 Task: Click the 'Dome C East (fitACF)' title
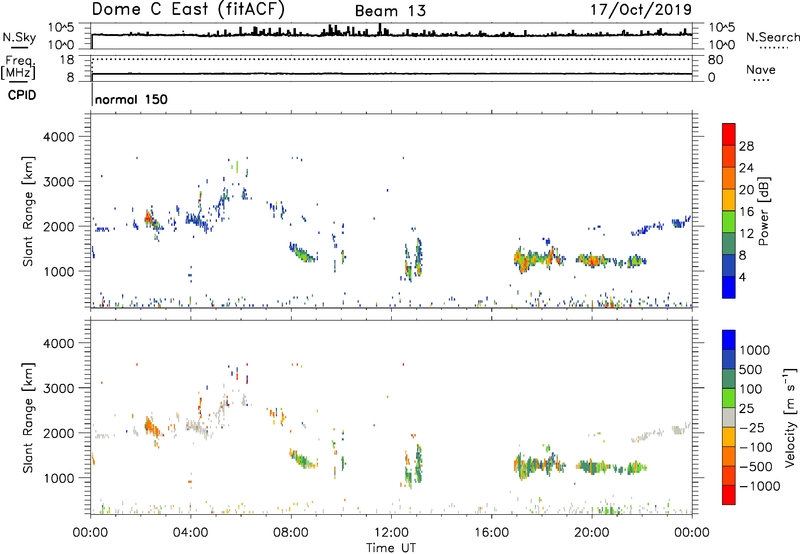188,9
